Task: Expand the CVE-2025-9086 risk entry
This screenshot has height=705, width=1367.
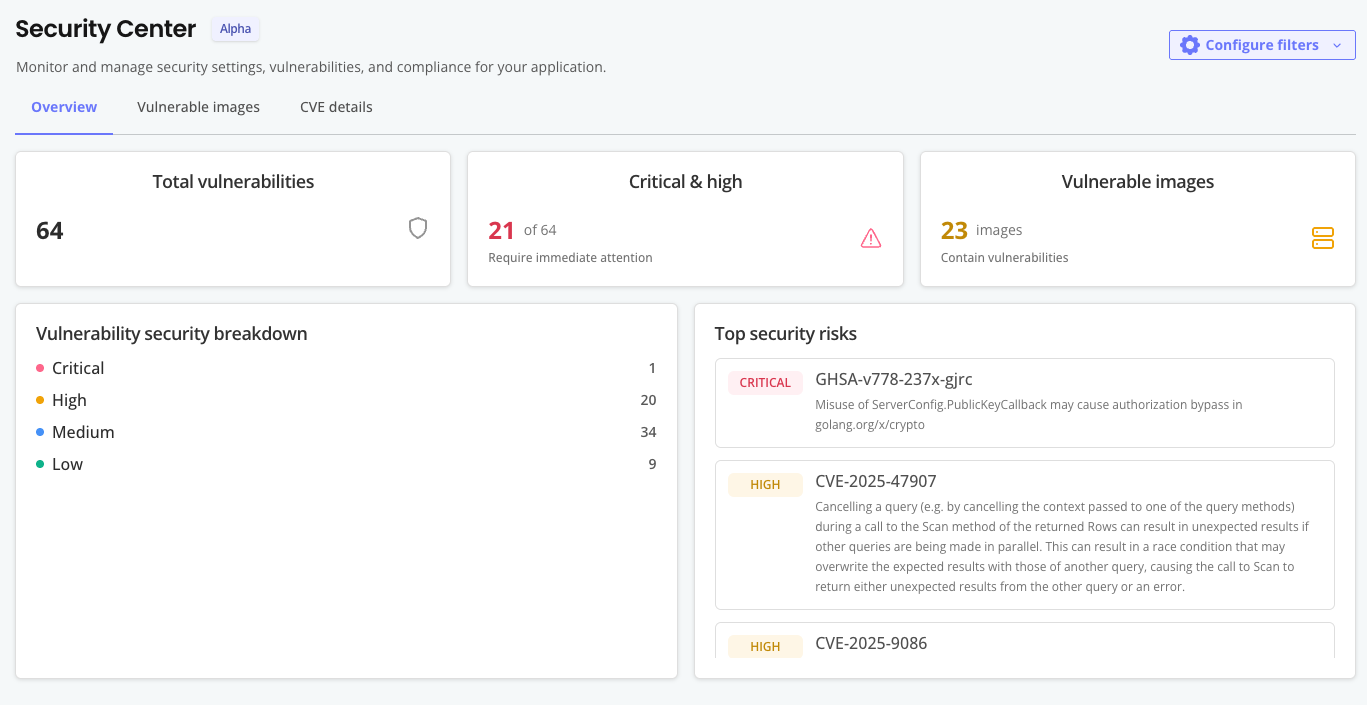Action: (1024, 645)
